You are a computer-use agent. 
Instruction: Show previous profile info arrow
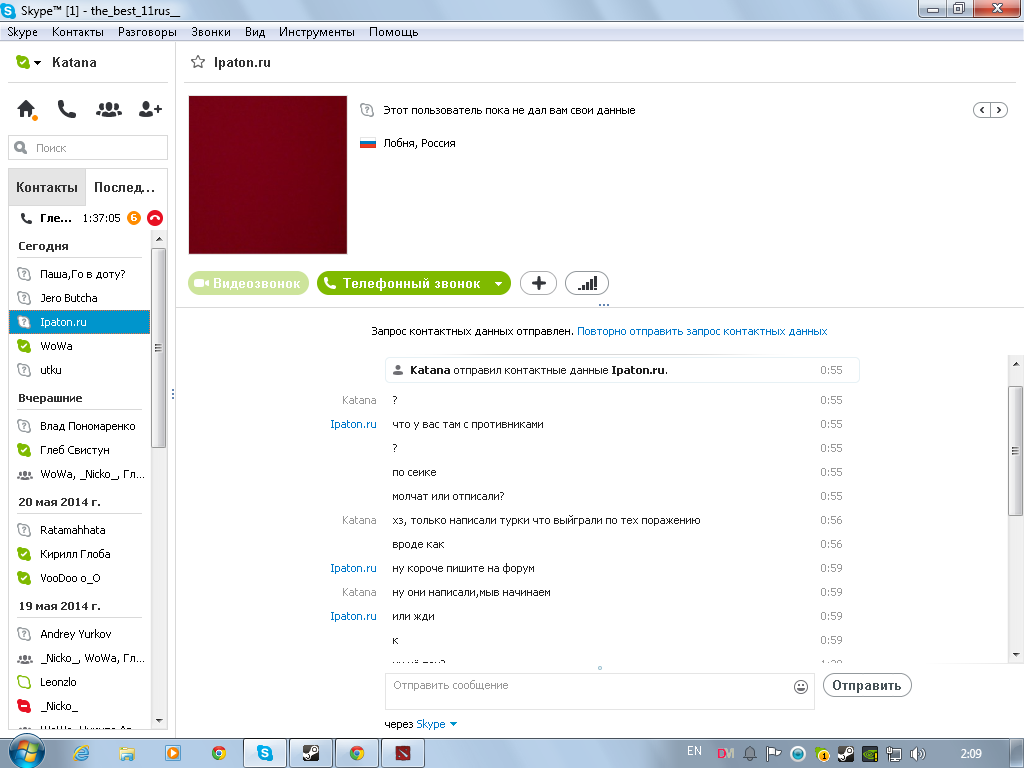pos(982,110)
